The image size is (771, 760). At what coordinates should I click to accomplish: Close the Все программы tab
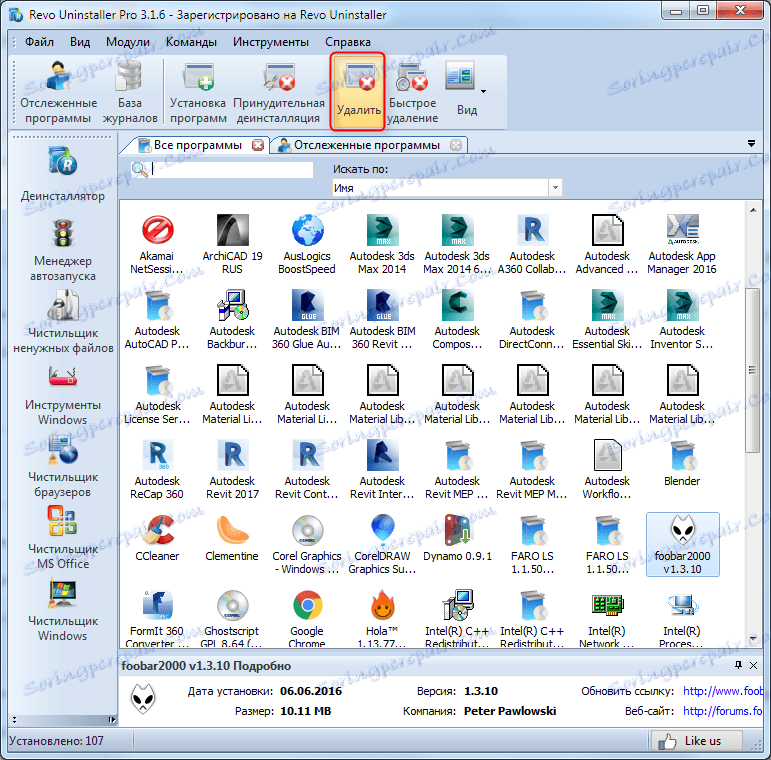coord(258,145)
